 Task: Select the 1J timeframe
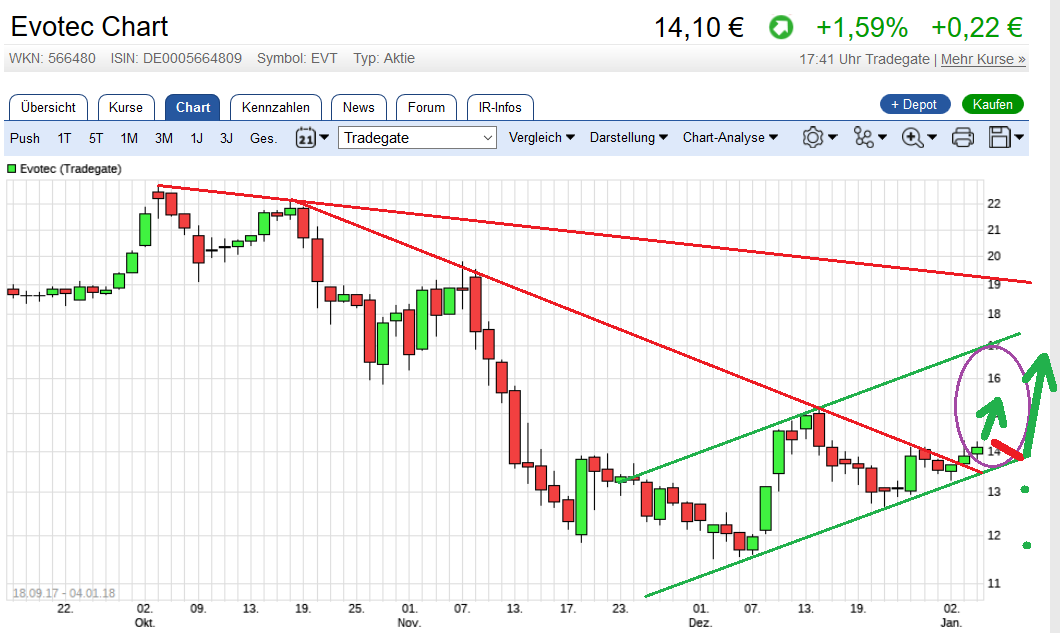point(197,138)
